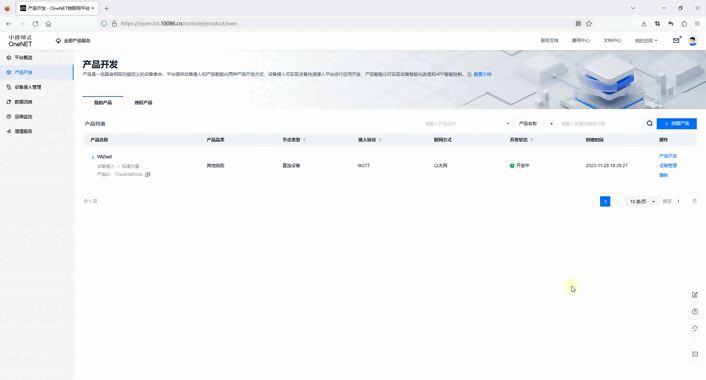Viewport: 706px width, 380px height.
Task: Click the search keyword input field
Action: (600, 123)
